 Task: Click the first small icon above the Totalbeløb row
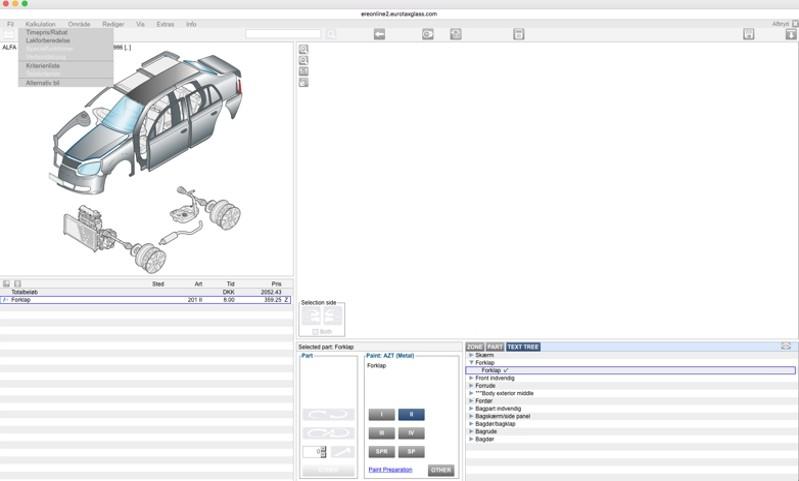click(x=6, y=284)
